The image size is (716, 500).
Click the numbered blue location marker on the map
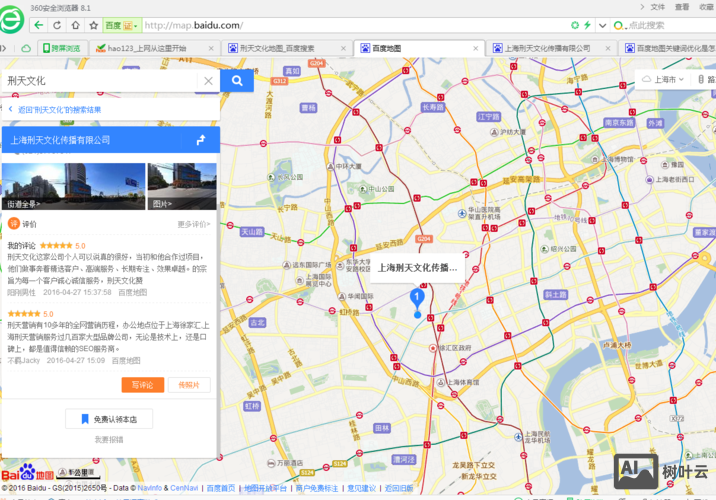418,297
